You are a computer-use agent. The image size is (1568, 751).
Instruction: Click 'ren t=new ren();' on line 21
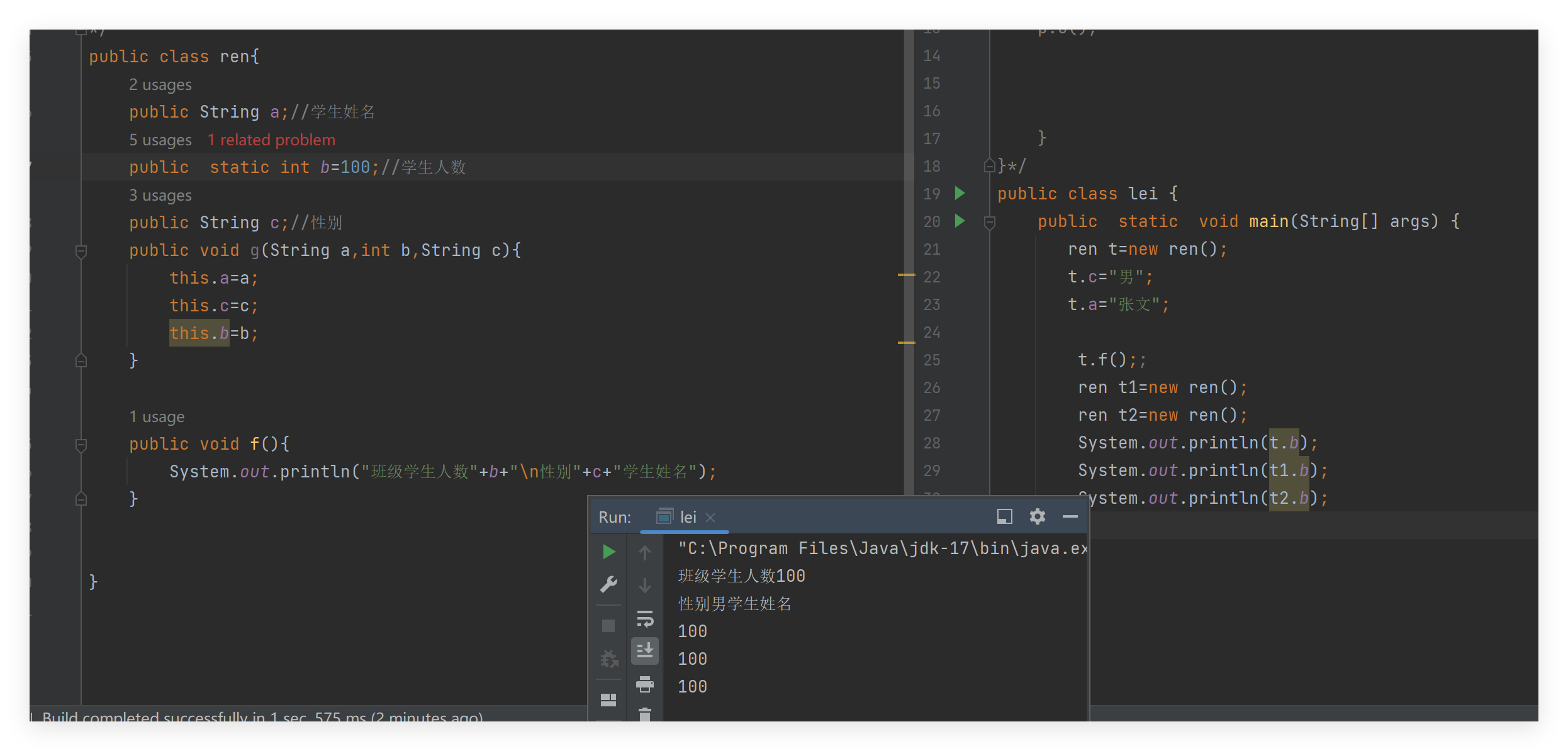1148,249
